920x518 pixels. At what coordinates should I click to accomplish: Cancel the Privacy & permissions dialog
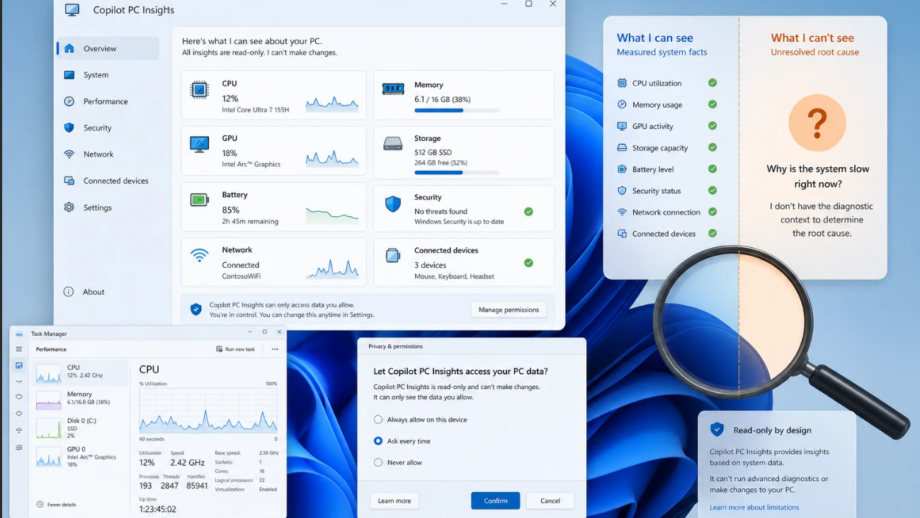tap(550, 500)
